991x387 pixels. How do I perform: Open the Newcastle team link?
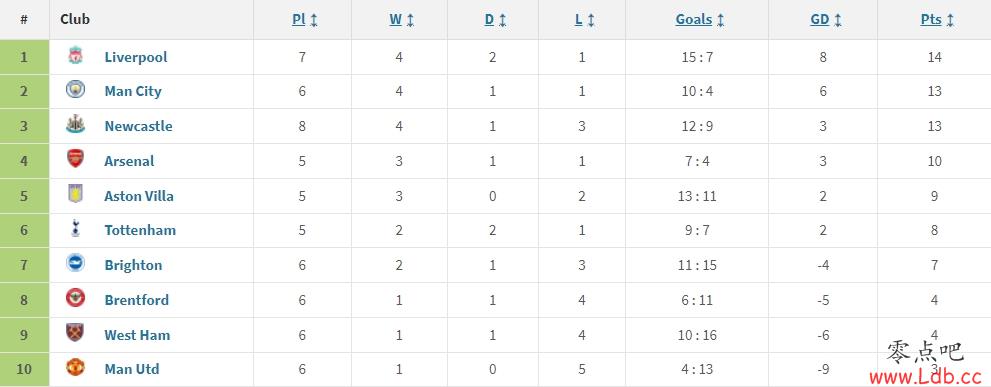[x=138, y=126]
